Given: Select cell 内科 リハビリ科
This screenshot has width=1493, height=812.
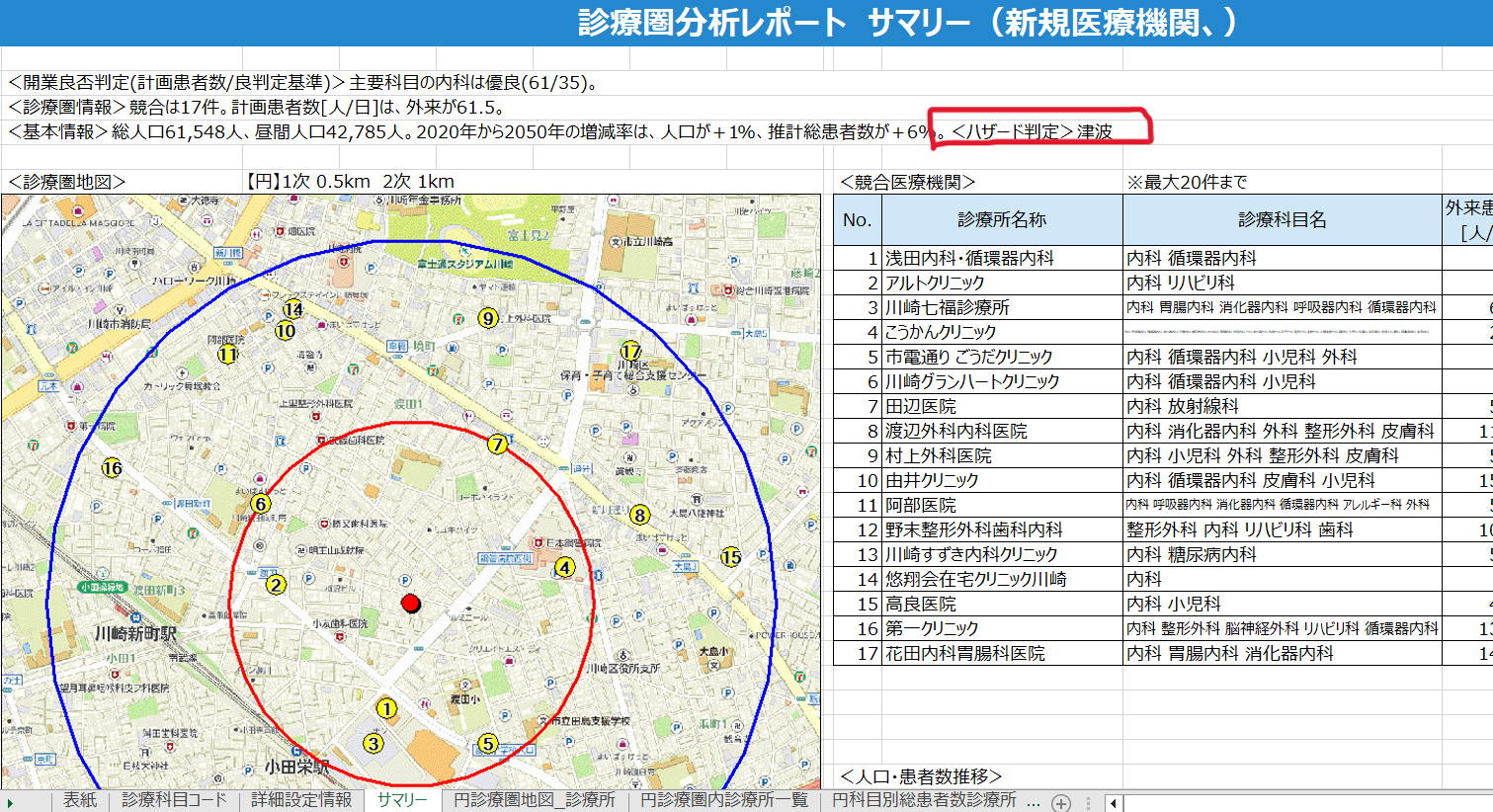Looking at the screenshot, I should coord(1283,283).
